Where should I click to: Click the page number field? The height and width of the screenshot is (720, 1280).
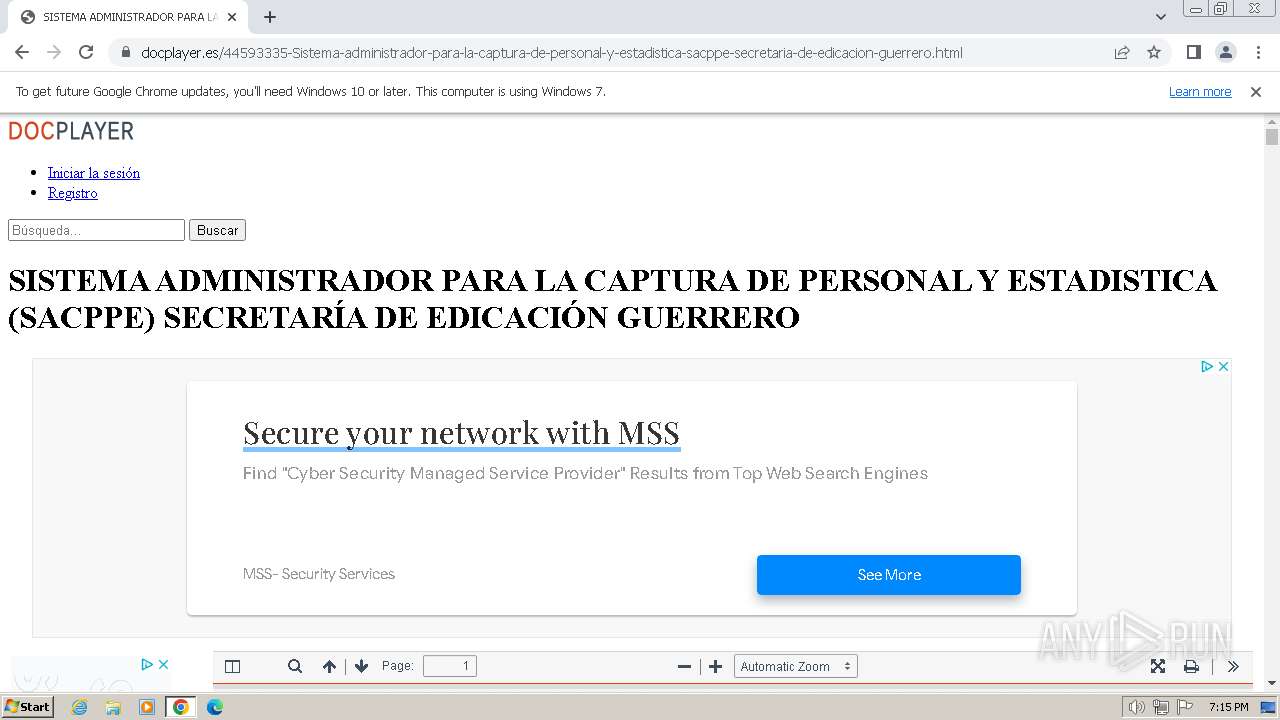pos(450,667)
